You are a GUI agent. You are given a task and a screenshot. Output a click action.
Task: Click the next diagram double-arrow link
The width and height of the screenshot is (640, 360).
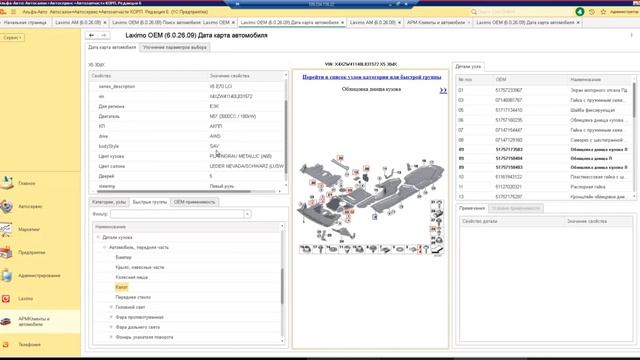[443, 90]
